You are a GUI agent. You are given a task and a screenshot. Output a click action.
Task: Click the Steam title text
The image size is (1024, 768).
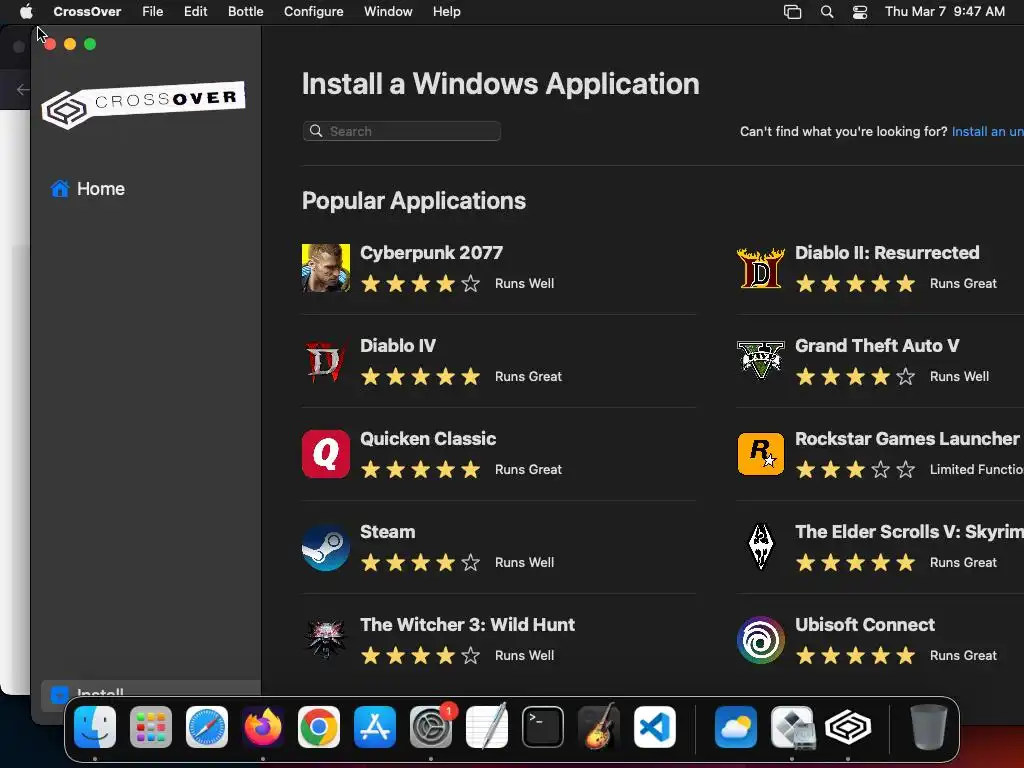coord(387,532)
